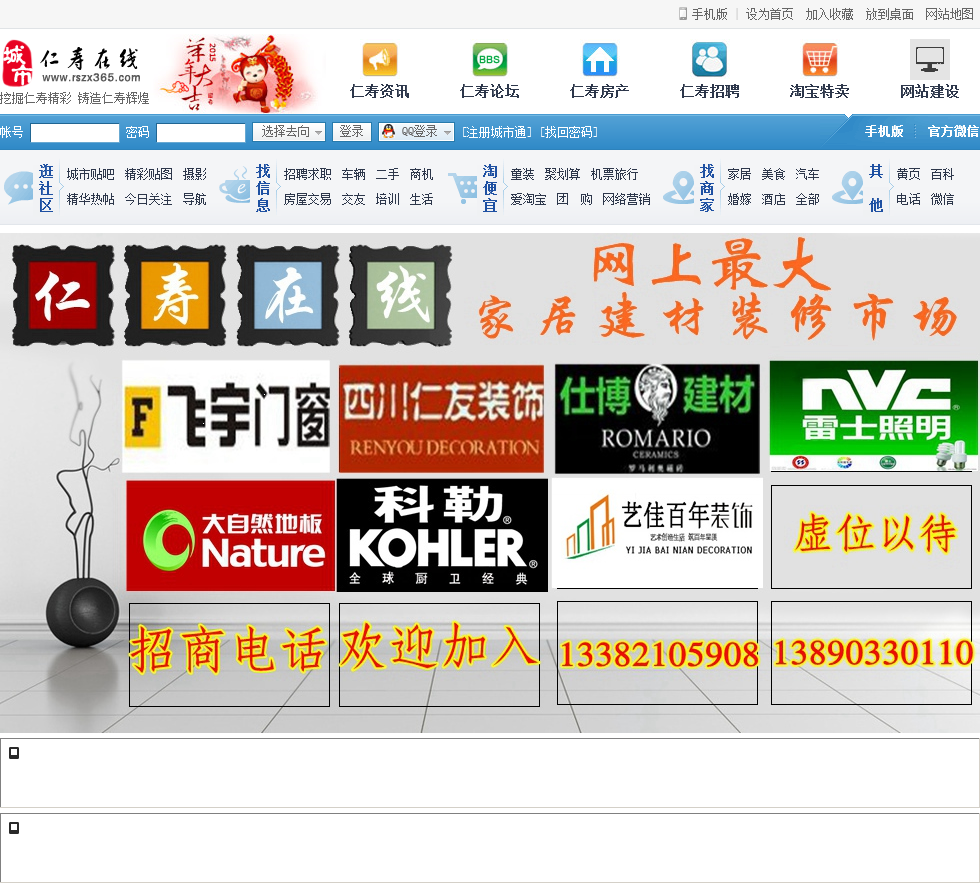Viewport: 980px width, 891px height.
Task: Click the 酒店 link
Action: point(773,199)
